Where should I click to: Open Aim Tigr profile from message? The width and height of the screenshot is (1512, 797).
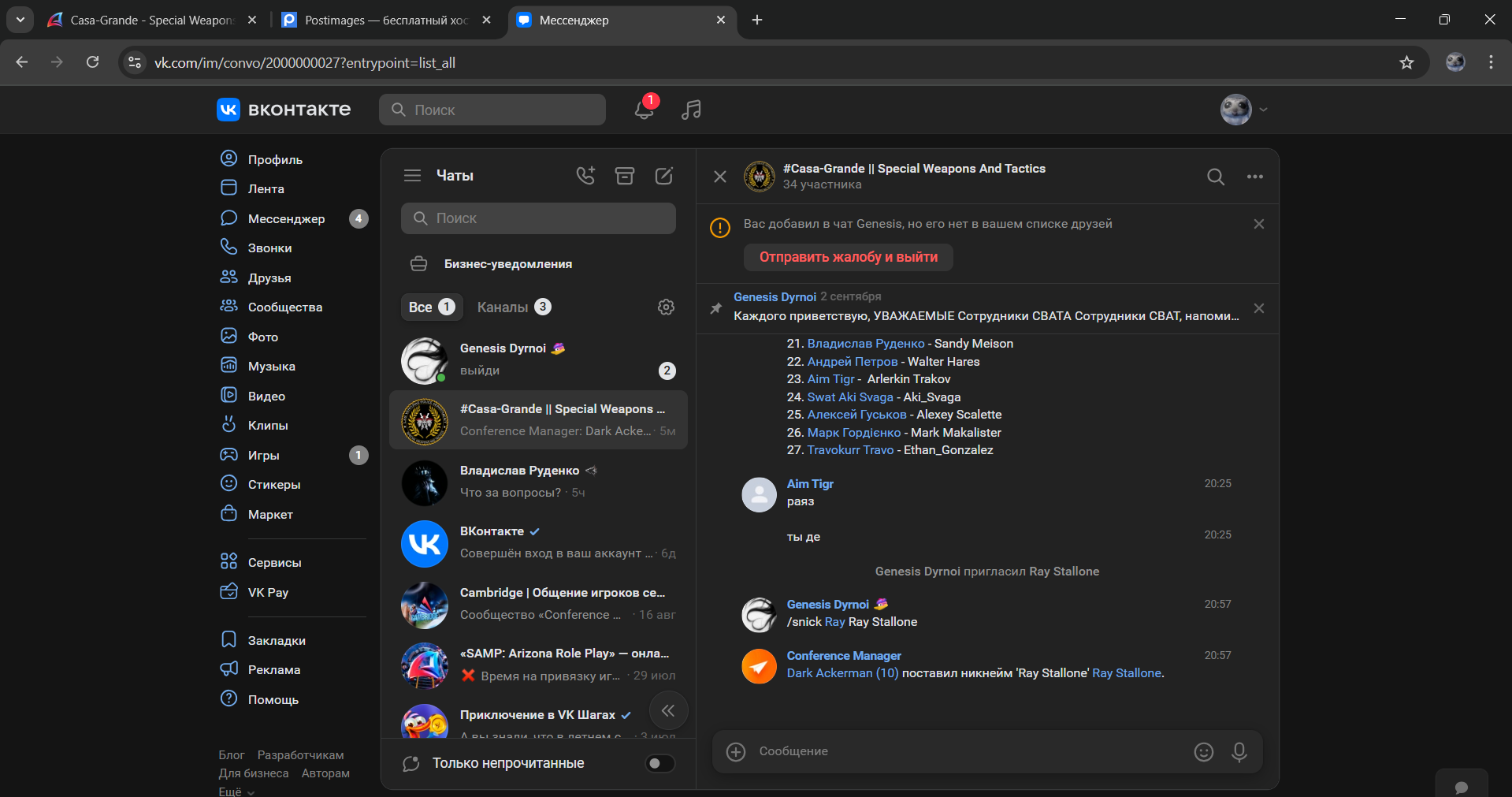[x=810, y=484]
